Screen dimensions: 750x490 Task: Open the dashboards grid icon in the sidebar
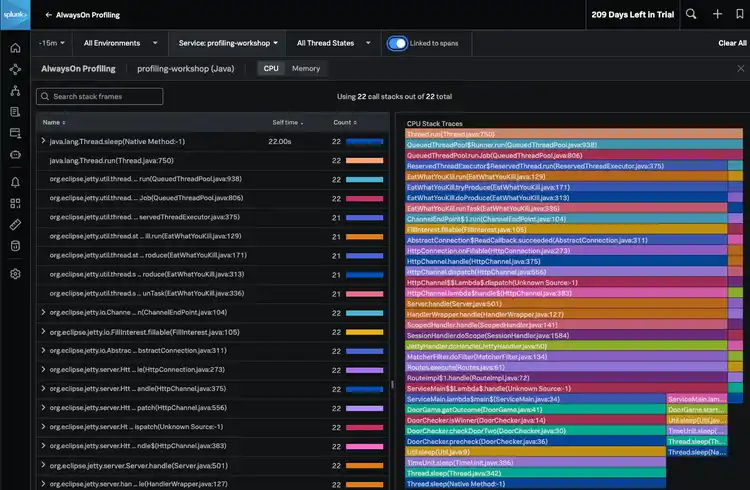pyautogui.click(x=15, y=203)
